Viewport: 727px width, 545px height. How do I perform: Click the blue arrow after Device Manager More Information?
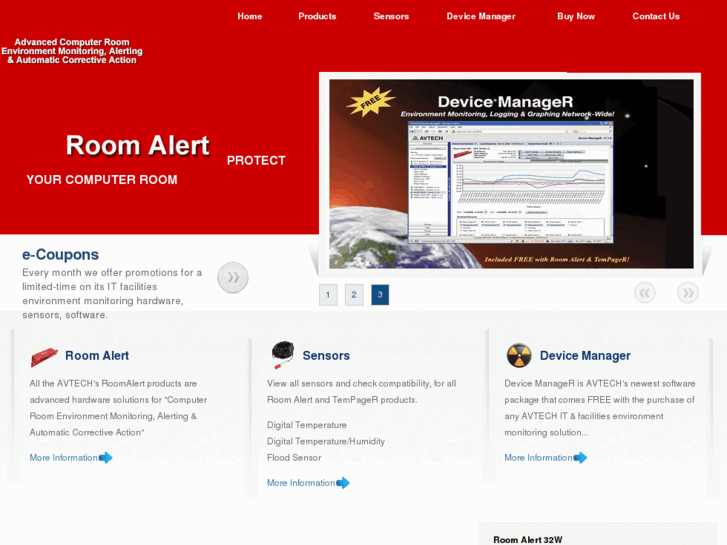(580, 458)
